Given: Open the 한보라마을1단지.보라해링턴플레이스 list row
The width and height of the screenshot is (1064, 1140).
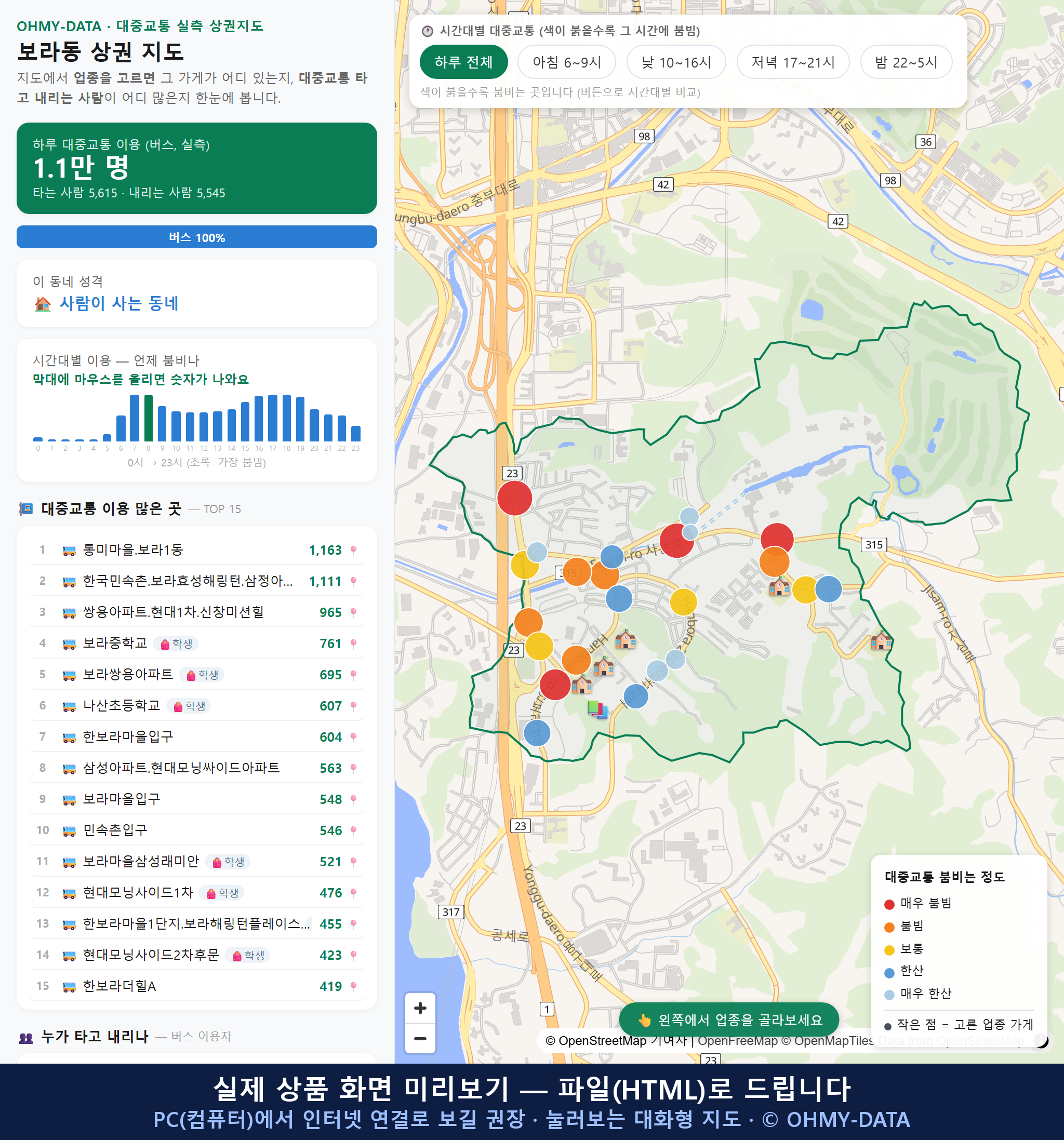Looking at the screenshot, I should (x=197, y=924).
